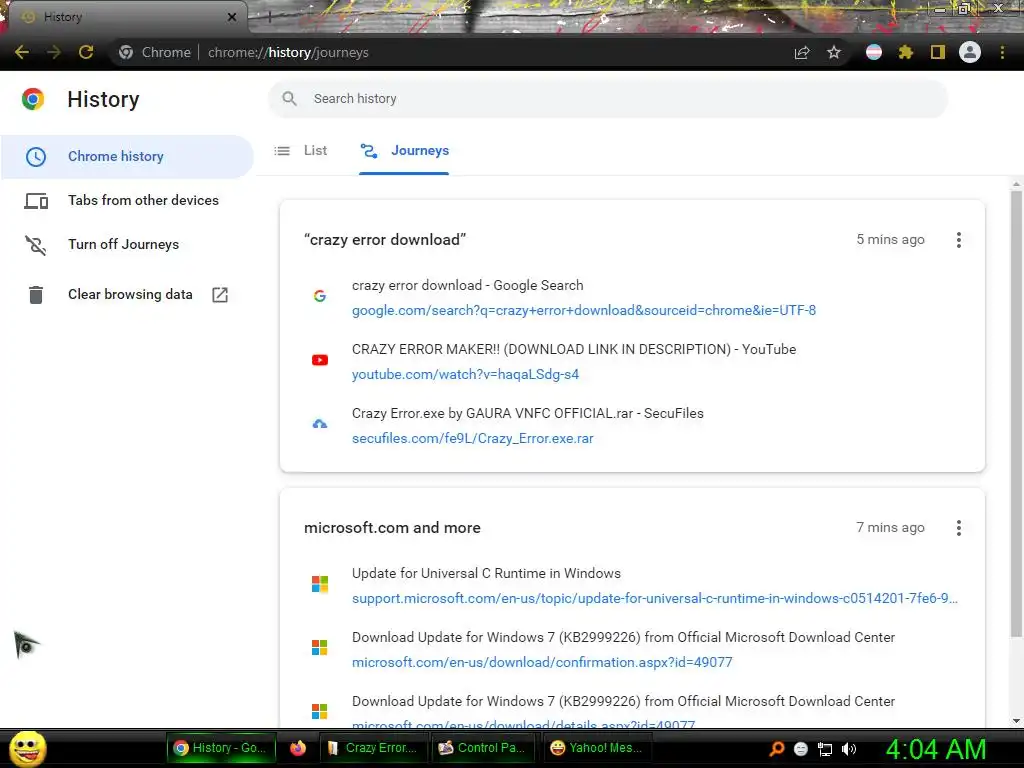The height and width of the screenshot is (768, 1024).
Task: Click the SecuFiles cloud favicon
Action: coord(319,424)
